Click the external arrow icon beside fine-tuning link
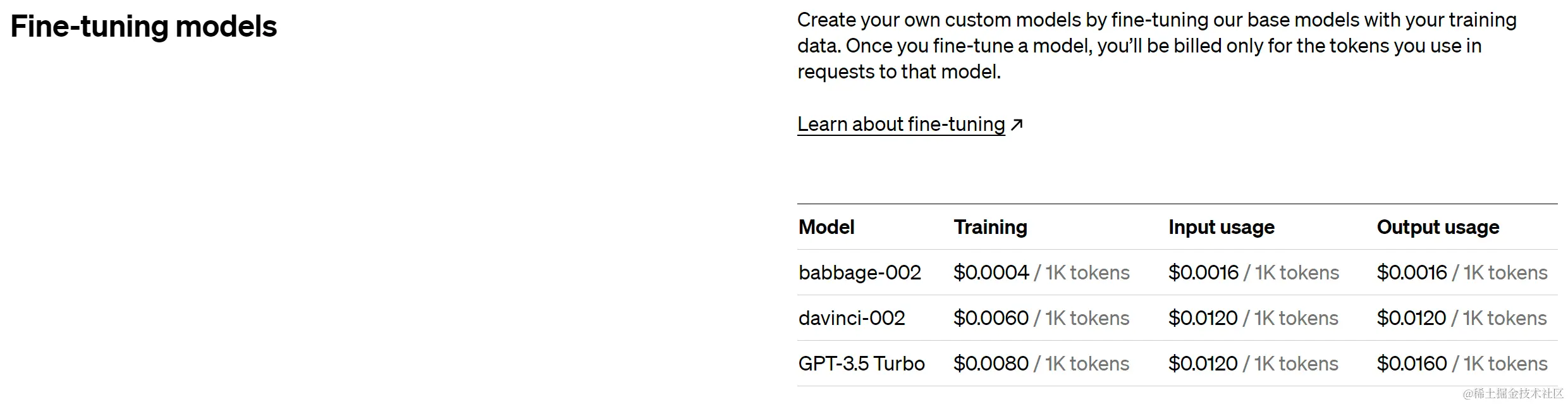 tap(1017, 125)
